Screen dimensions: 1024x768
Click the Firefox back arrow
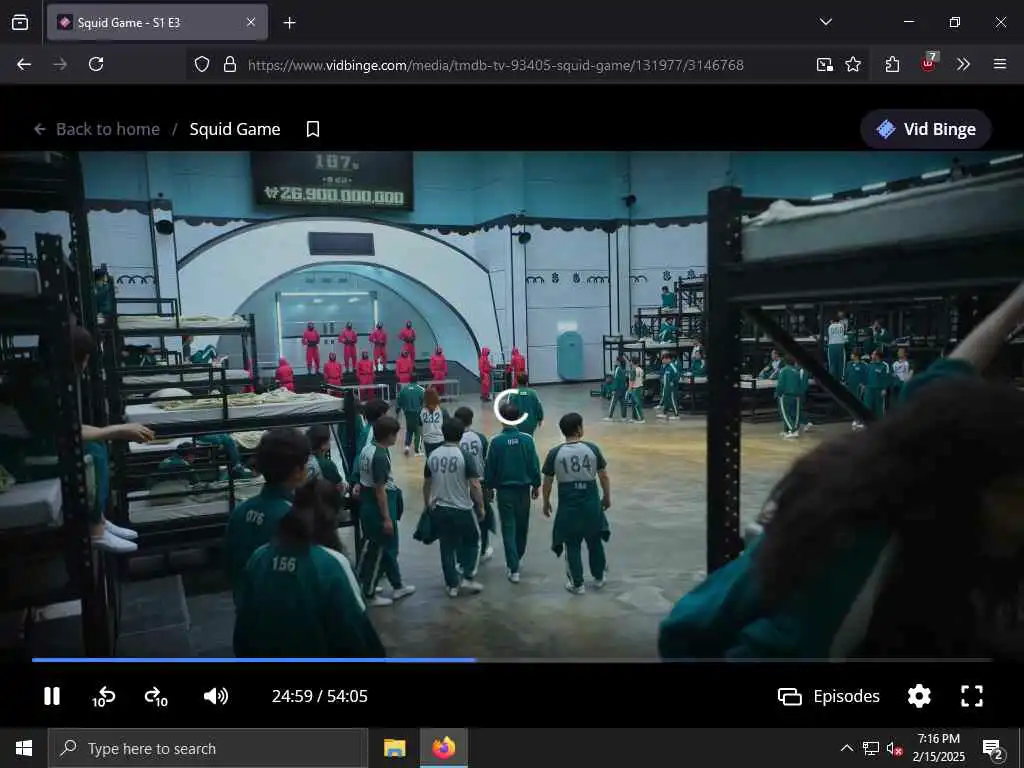[24, 64]
